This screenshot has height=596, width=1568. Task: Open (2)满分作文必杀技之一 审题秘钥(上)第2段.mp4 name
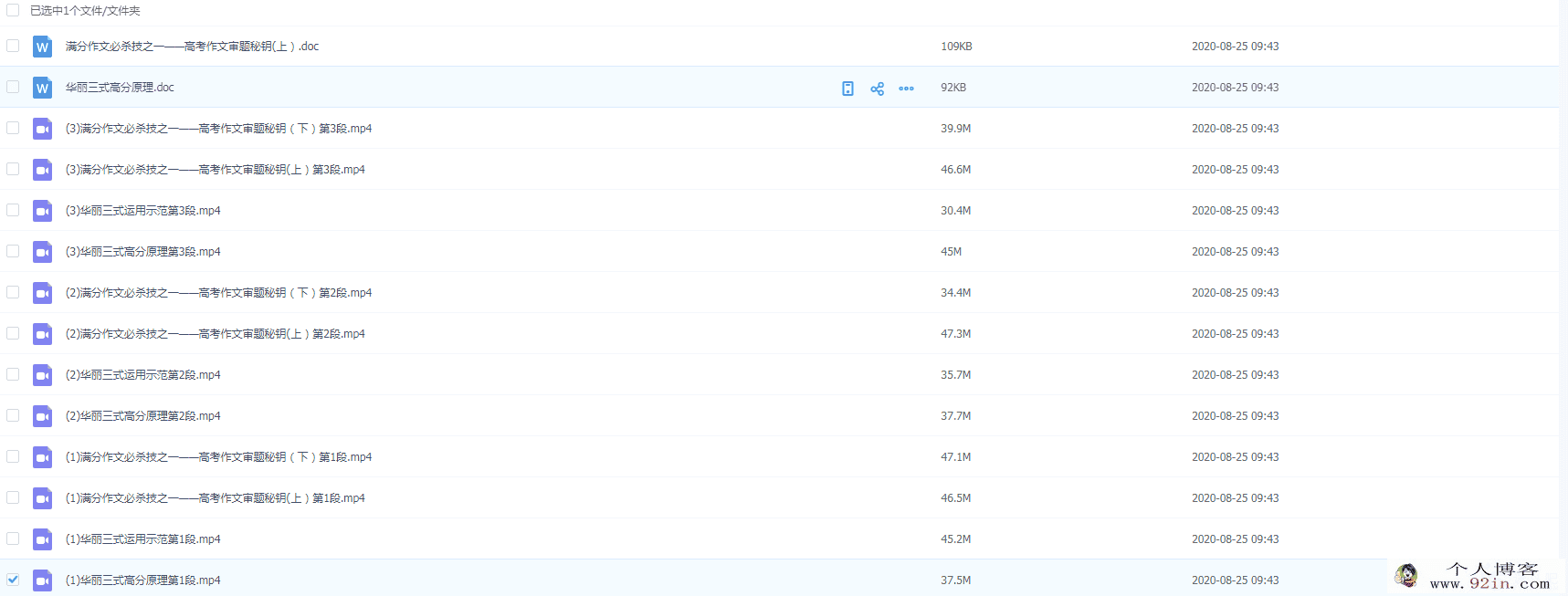[216, 334]
